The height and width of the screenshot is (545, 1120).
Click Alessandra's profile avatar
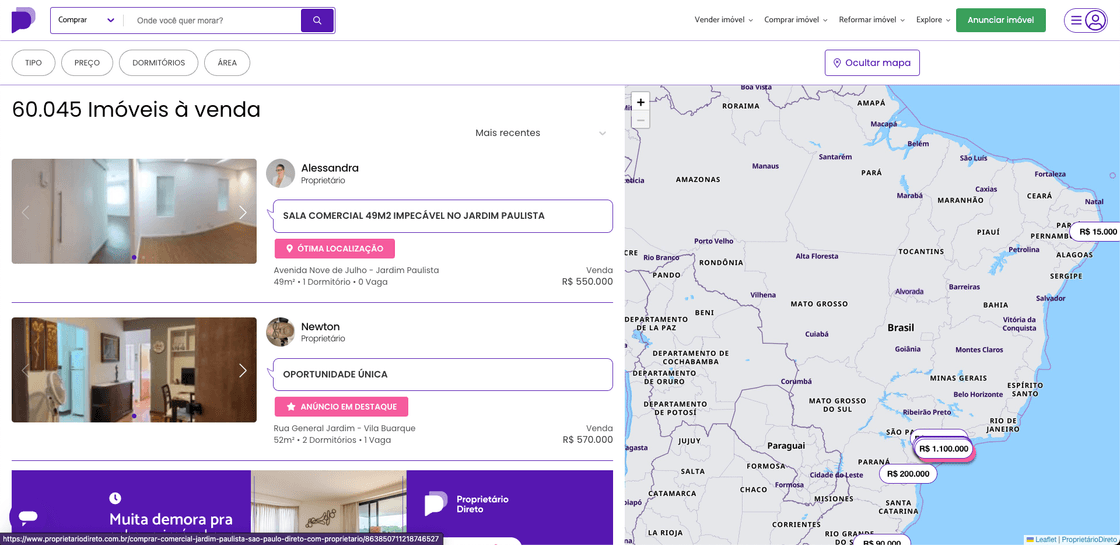[x=280, y=174]
